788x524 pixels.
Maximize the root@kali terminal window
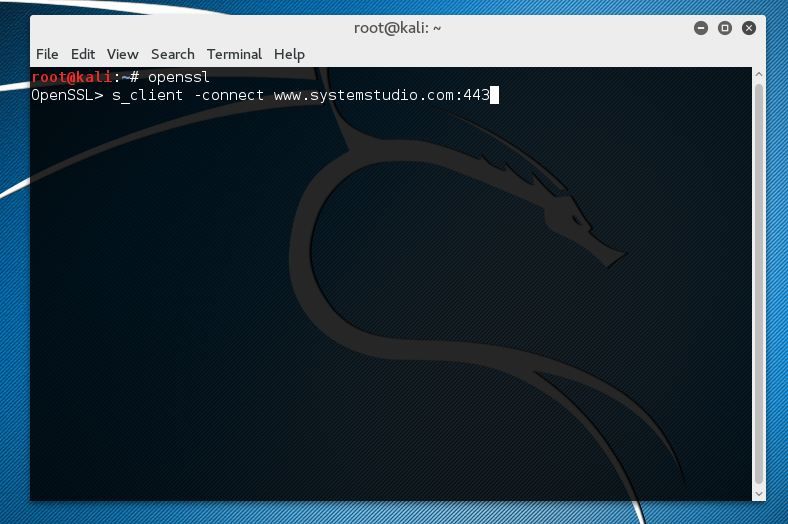point(725,28)
